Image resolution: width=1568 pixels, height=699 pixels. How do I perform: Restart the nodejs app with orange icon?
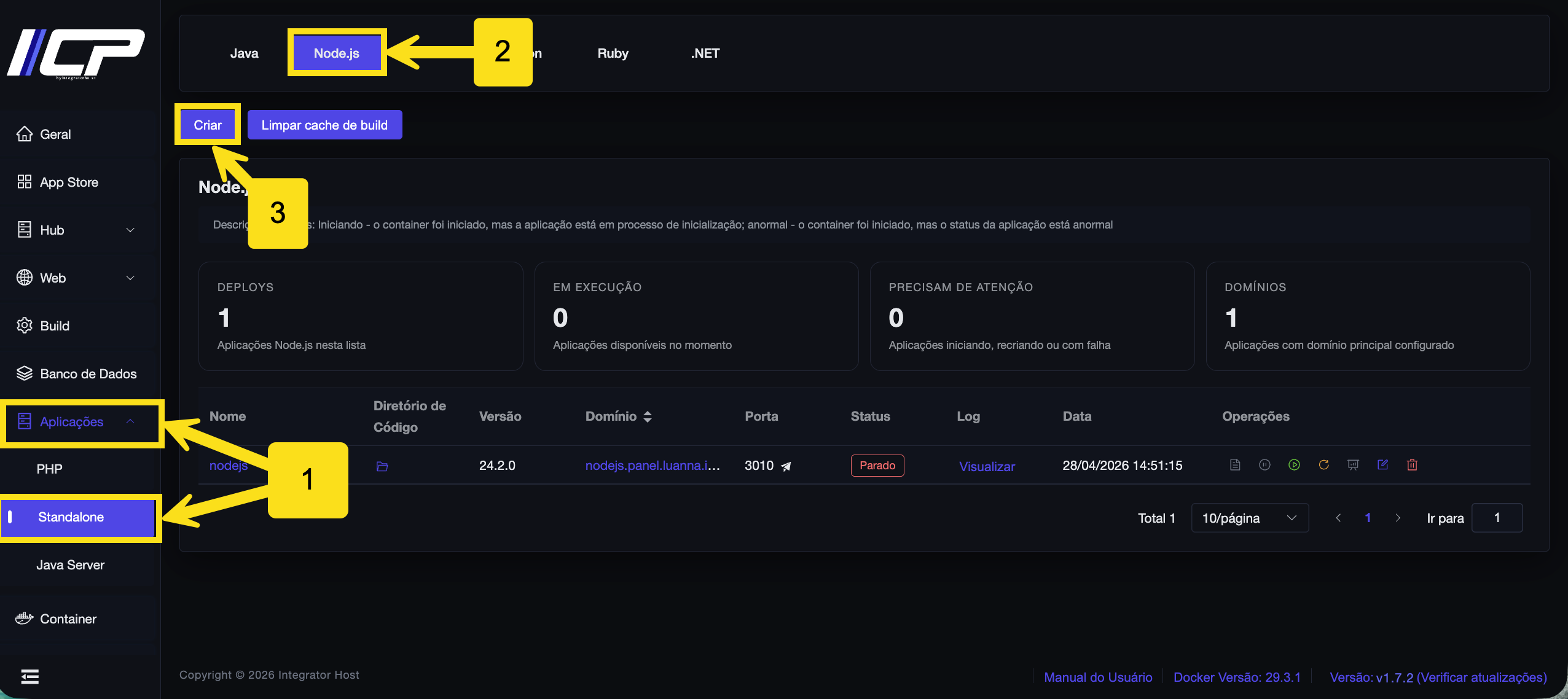click(1323, 465)
